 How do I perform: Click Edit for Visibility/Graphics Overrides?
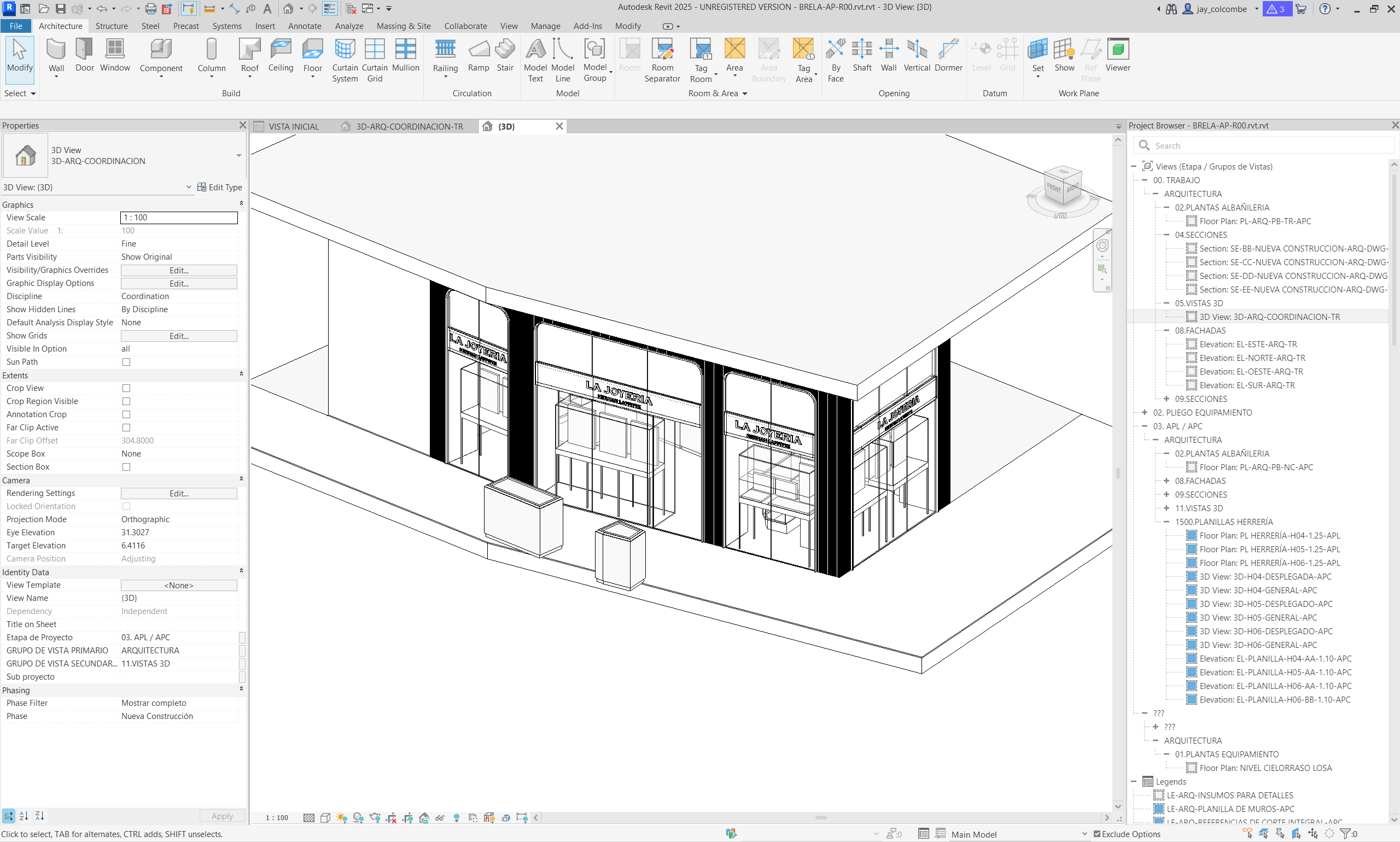coord(179,271)
